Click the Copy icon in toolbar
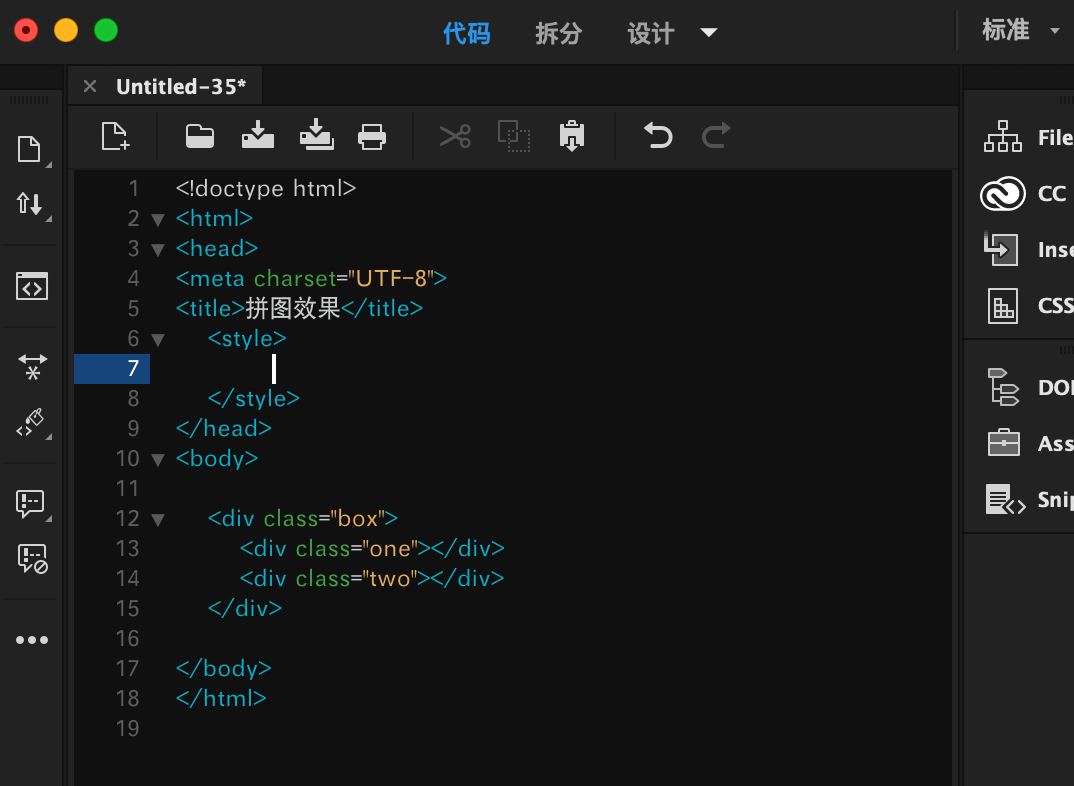The image size is (1074, 786). (514, 136)
